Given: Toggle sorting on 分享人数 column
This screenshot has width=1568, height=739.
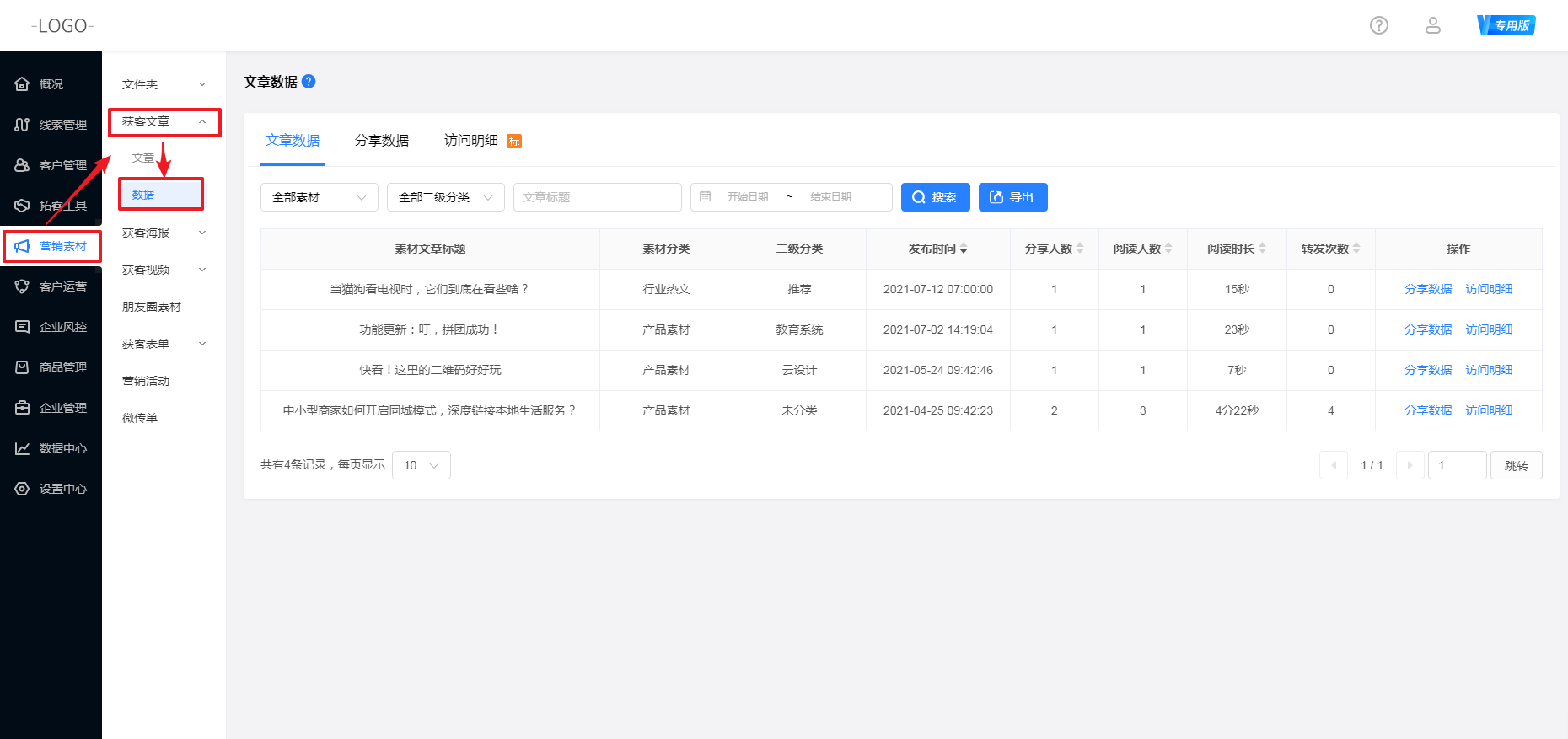Looking at the screenshot, I should (1080, 249).
